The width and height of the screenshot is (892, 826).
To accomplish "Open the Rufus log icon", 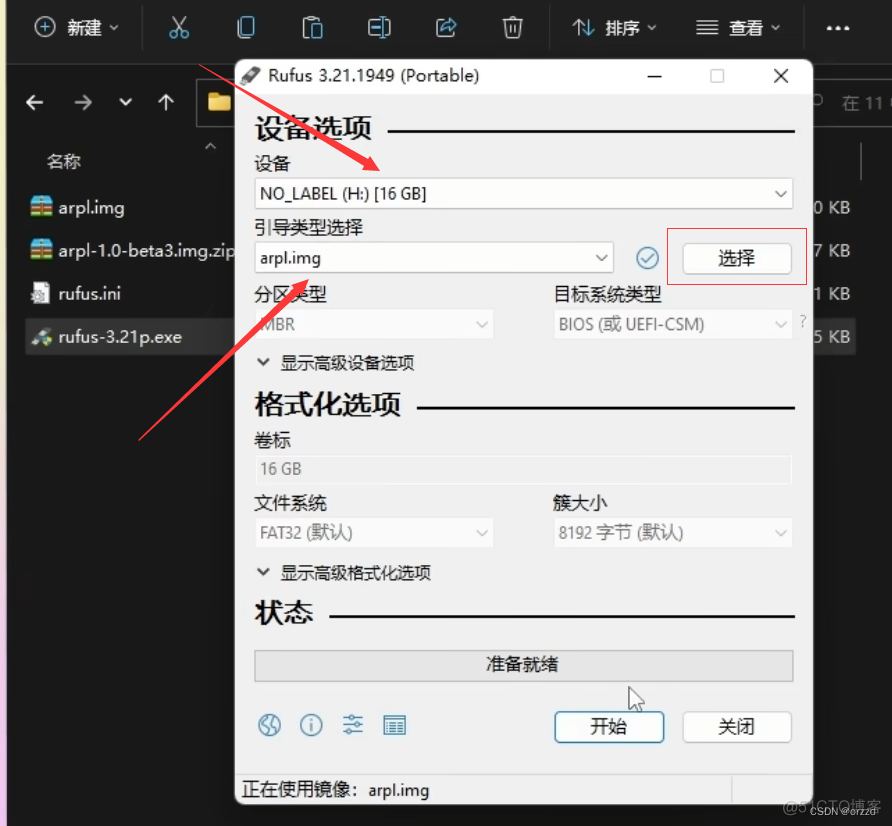I will 394,725.
